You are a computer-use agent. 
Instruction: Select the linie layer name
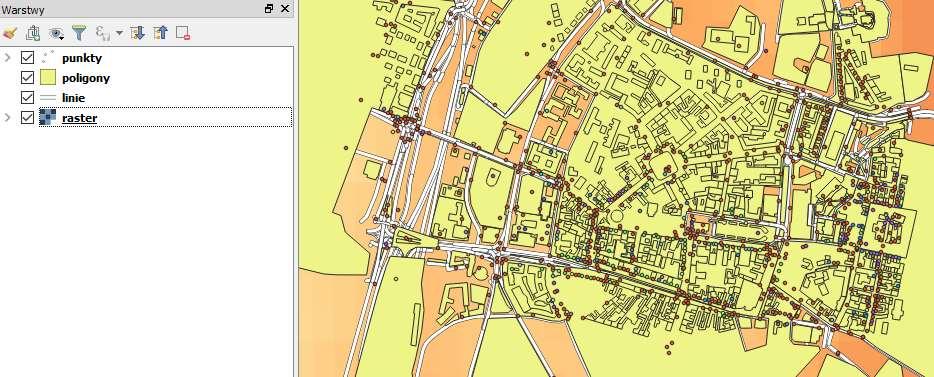click(x=73, y=98)
